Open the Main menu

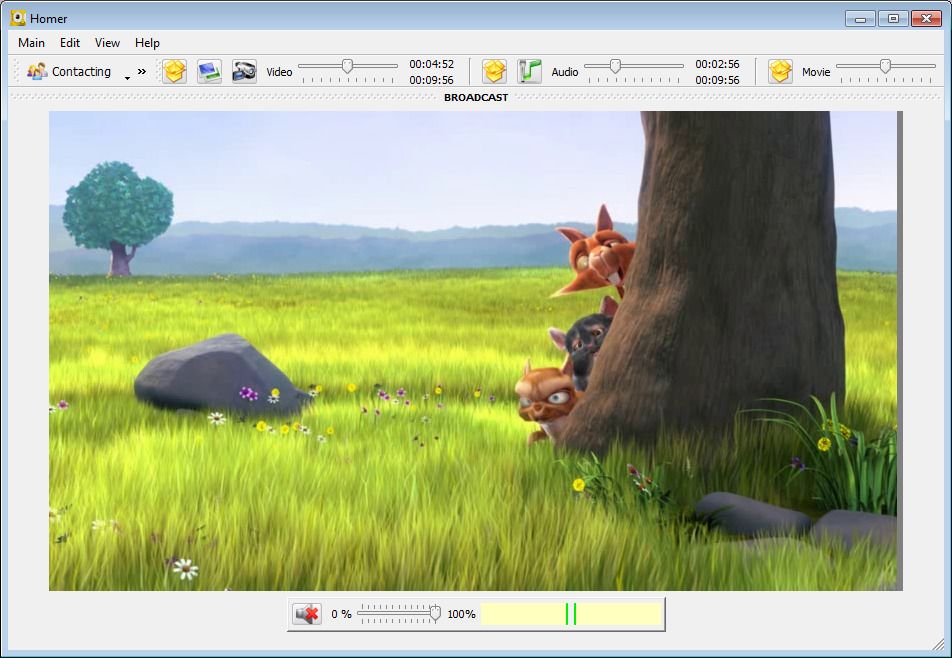(30, 43)
